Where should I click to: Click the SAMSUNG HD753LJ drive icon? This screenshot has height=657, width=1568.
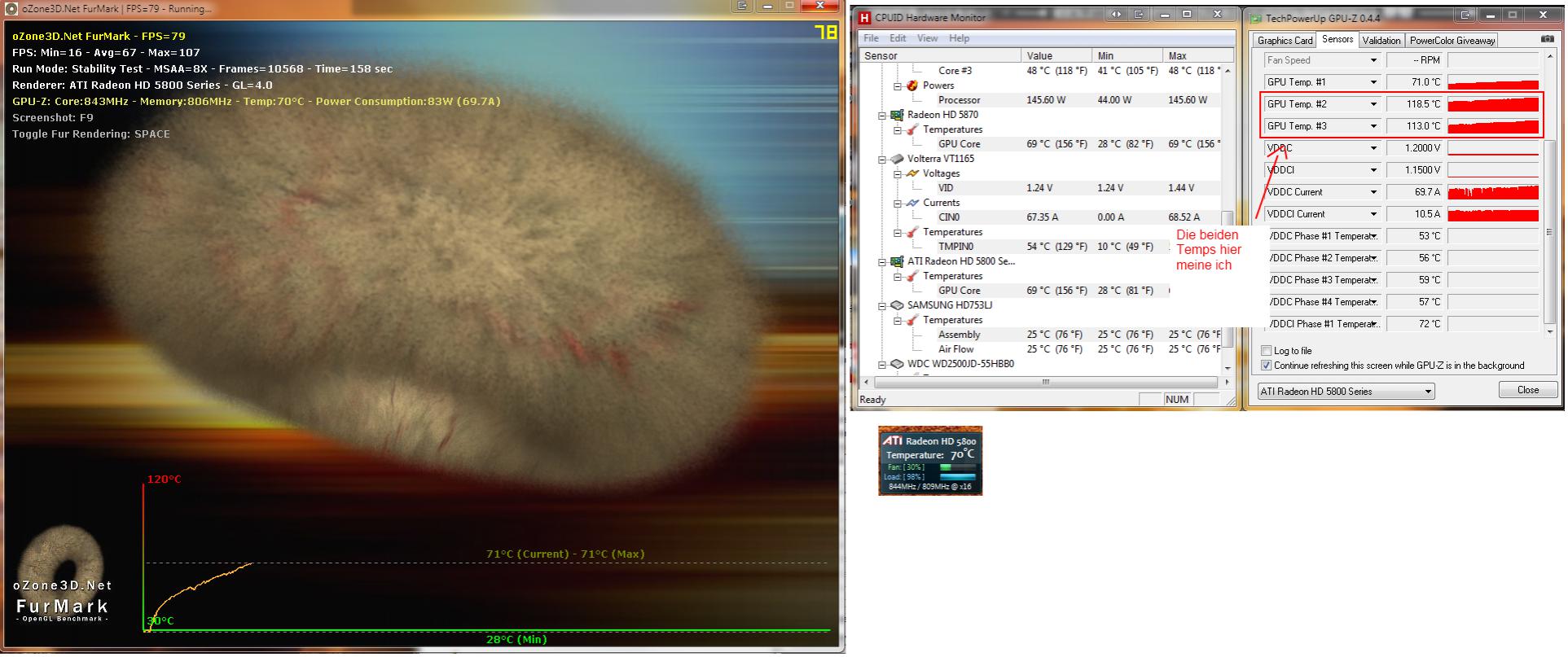point(897,305)
